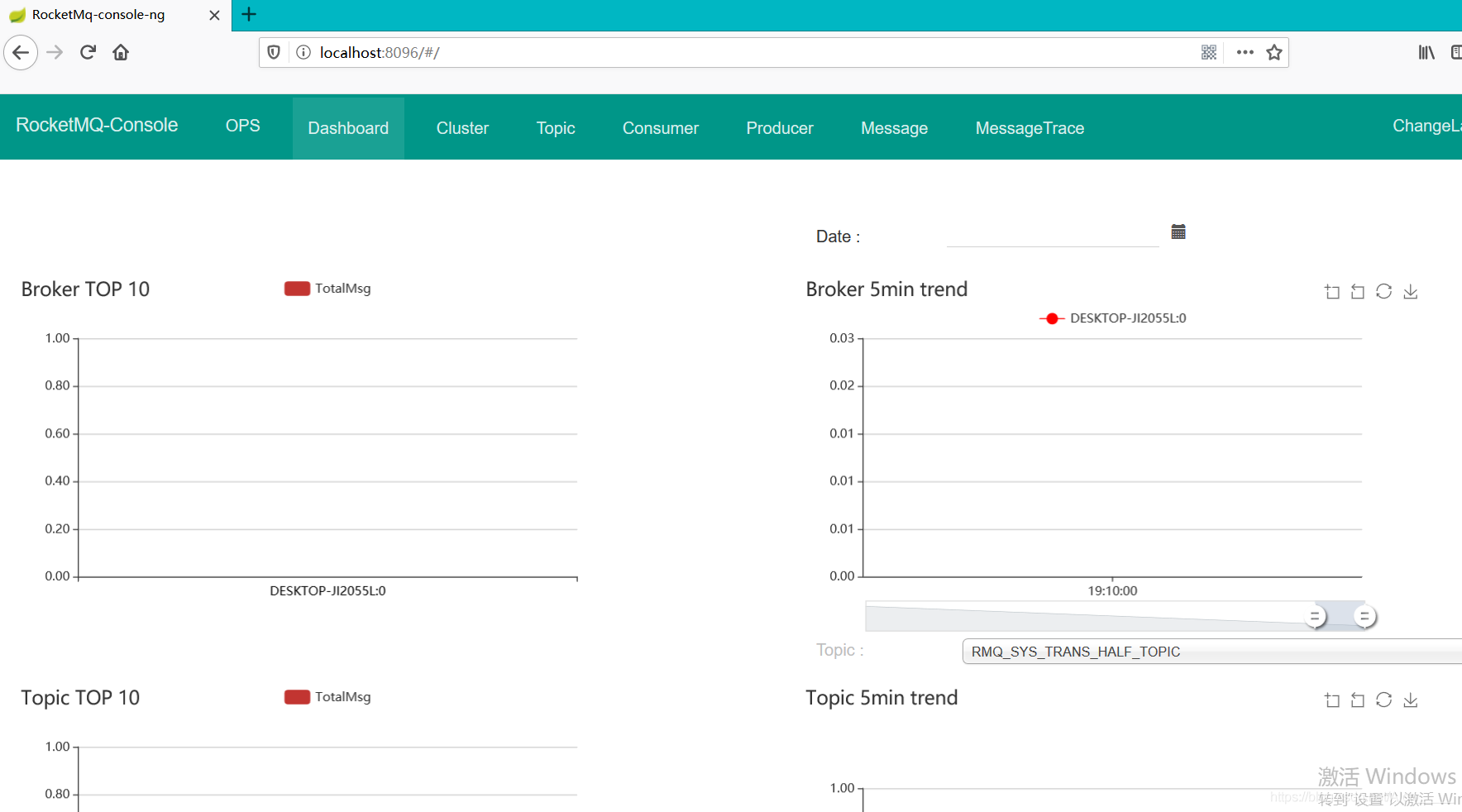
Task: Open the OPS menu item
Action: pos(243,126)
